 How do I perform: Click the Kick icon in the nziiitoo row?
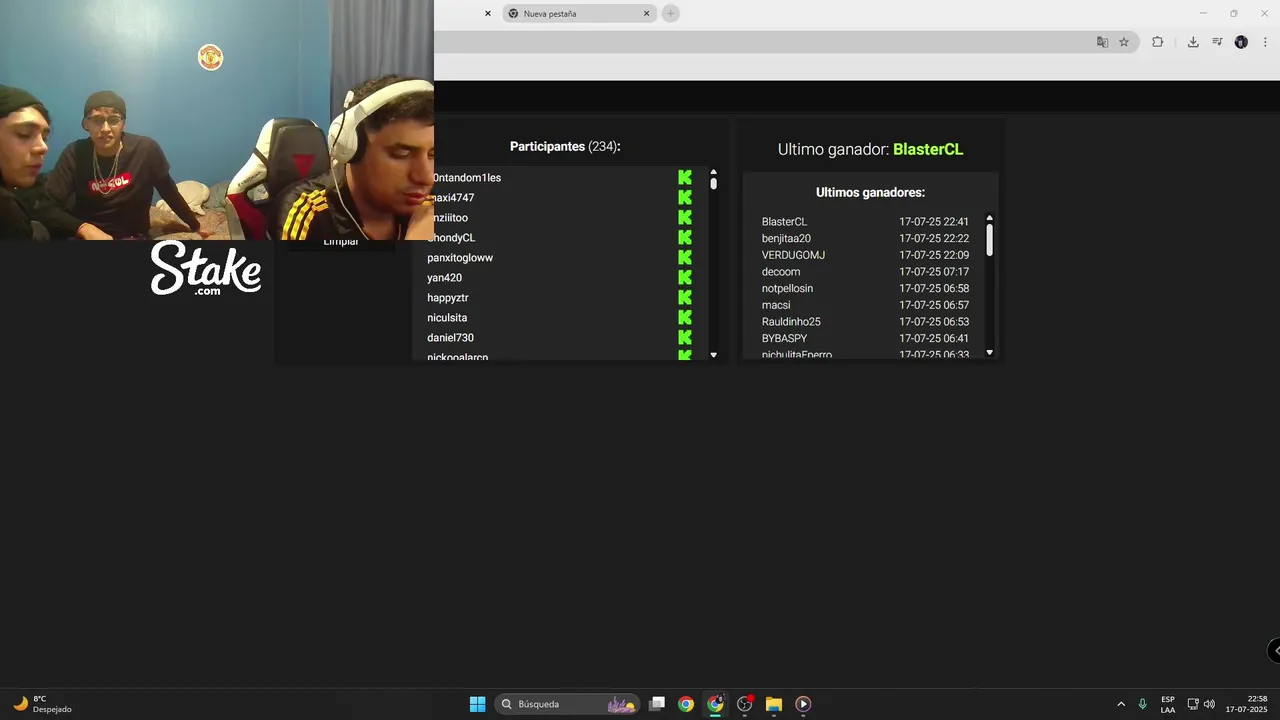coord(685,217)
